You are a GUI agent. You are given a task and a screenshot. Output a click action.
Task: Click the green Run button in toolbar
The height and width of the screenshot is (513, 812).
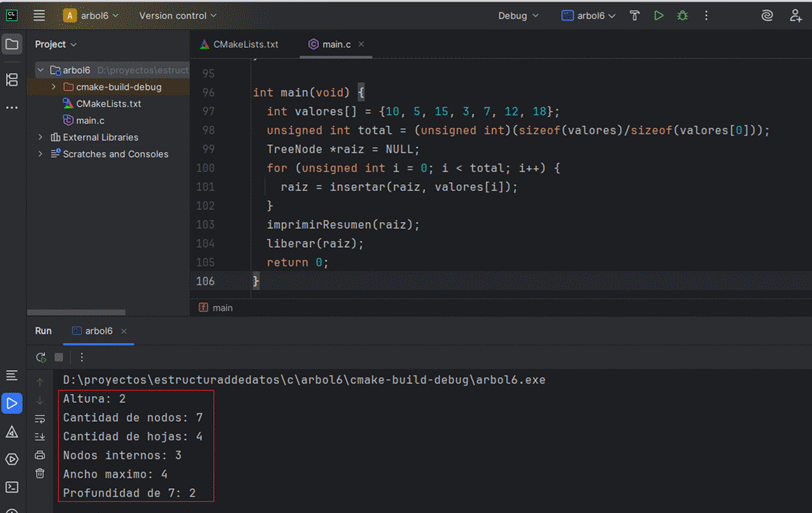tap(658, 16)
